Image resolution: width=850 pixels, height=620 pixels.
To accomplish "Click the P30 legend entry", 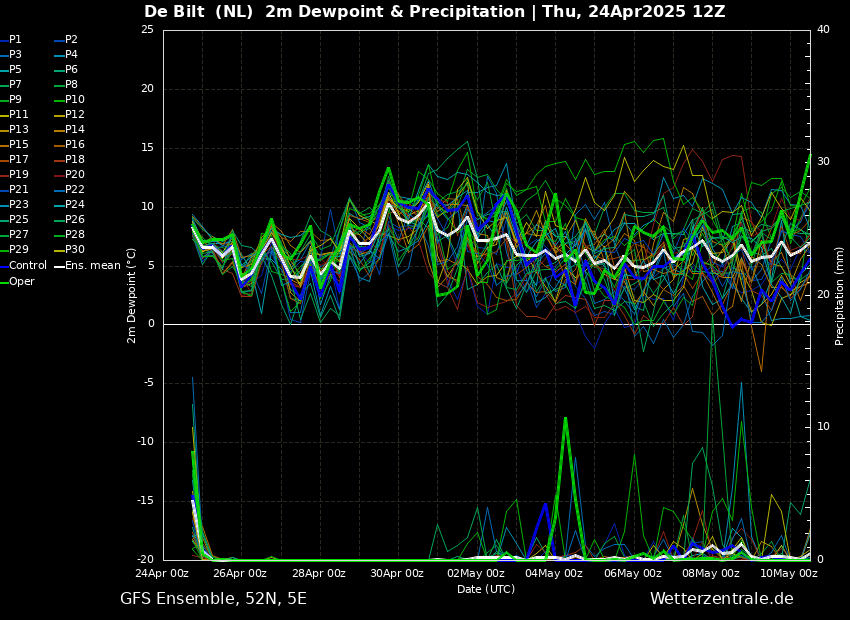I will (75, 250).
